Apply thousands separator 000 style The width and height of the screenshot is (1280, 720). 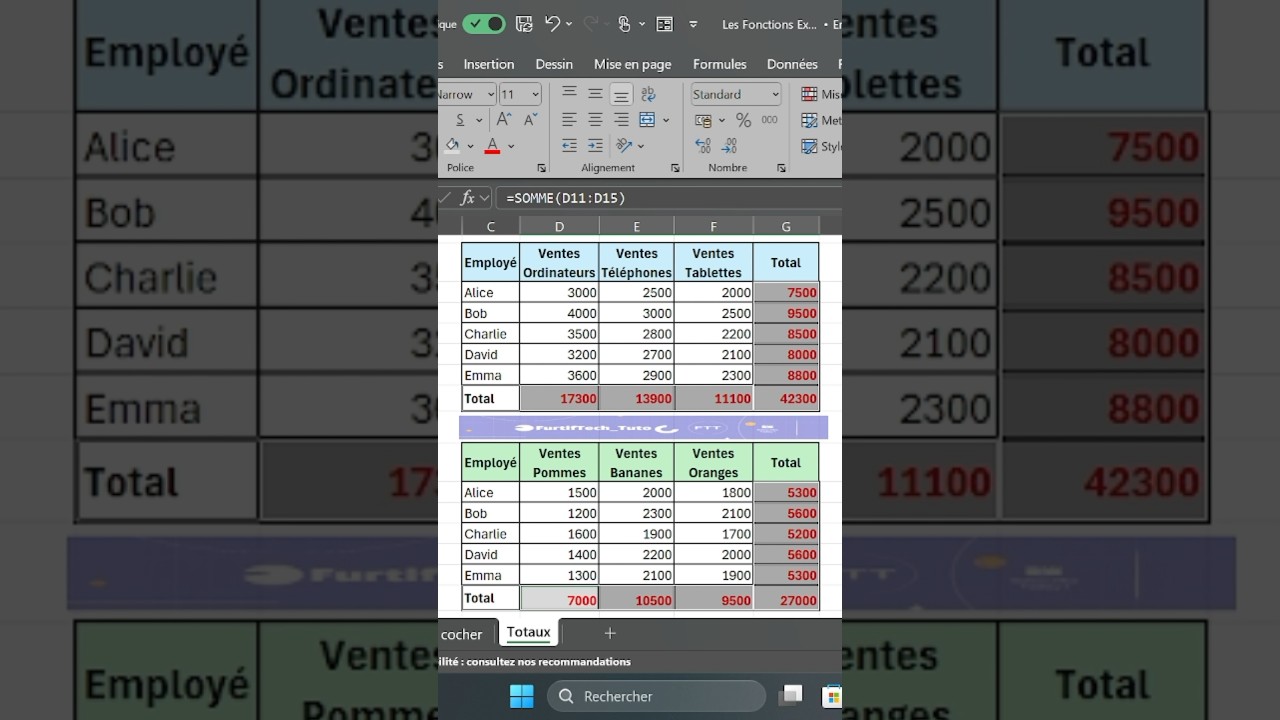click(769, 120)
